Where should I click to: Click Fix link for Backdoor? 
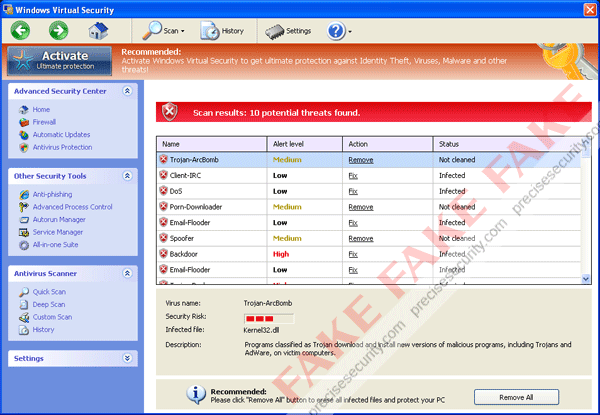tap(353, 254)
